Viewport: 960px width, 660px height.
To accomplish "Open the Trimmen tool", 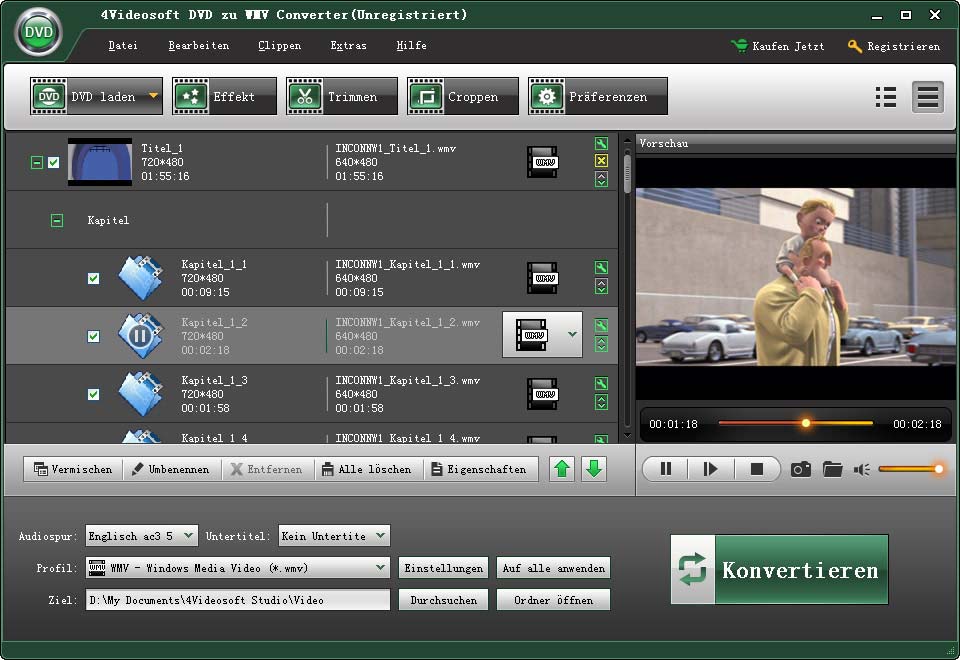I will pyautogui.click(x=336, y=97).
